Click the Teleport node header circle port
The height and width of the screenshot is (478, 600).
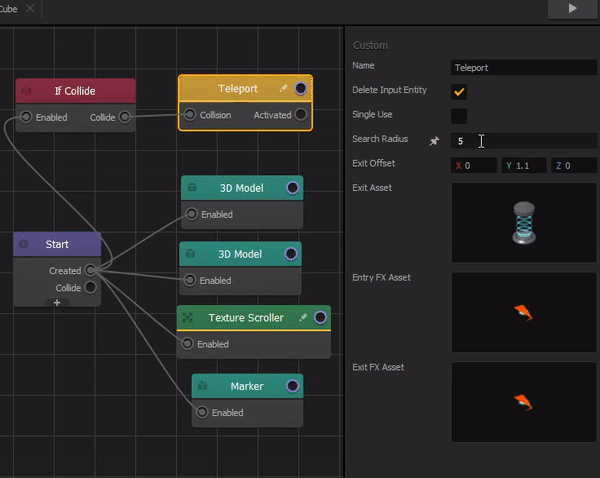(x=300, y=88)
